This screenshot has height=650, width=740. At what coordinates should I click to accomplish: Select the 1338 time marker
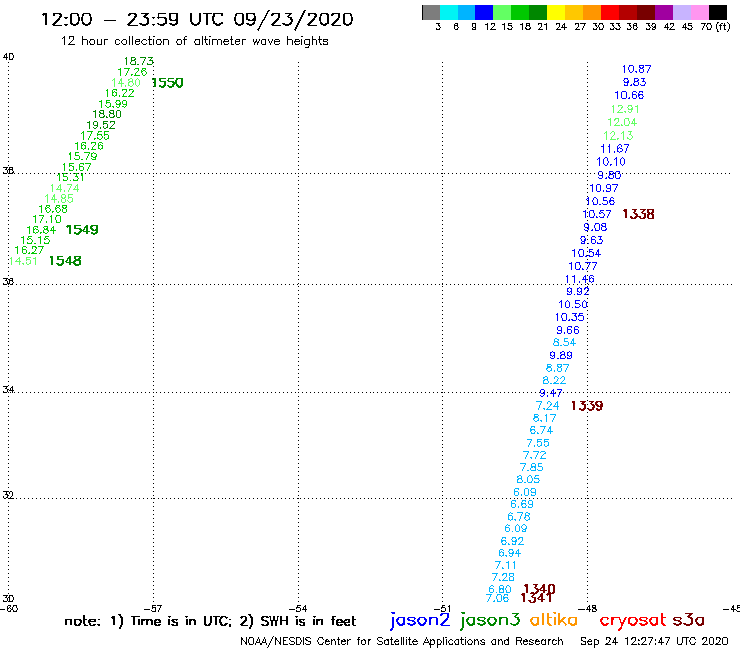(639, 214)
